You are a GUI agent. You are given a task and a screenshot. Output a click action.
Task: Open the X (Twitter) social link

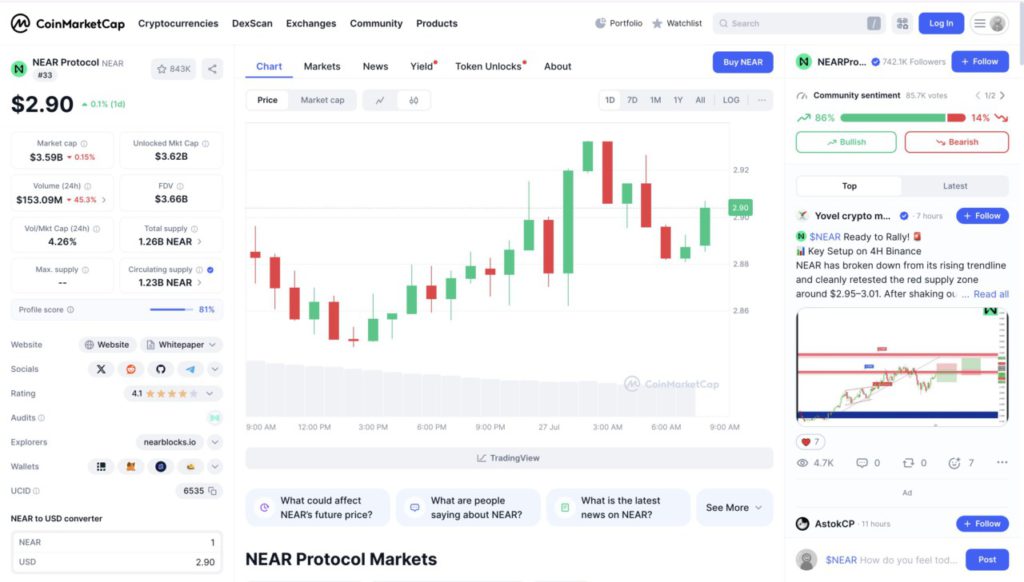pyautogui.click(x=100, y=369)
